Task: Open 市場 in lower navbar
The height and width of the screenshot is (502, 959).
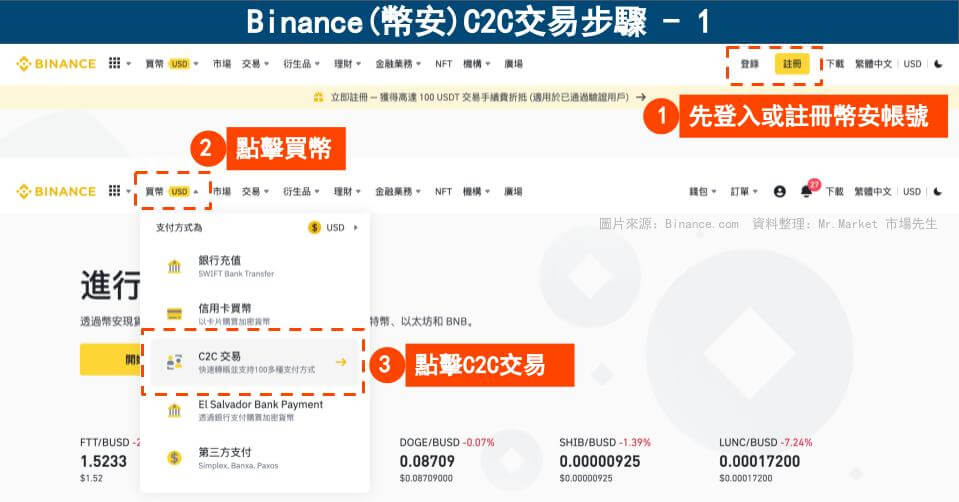Action: [x=221, y=191]
